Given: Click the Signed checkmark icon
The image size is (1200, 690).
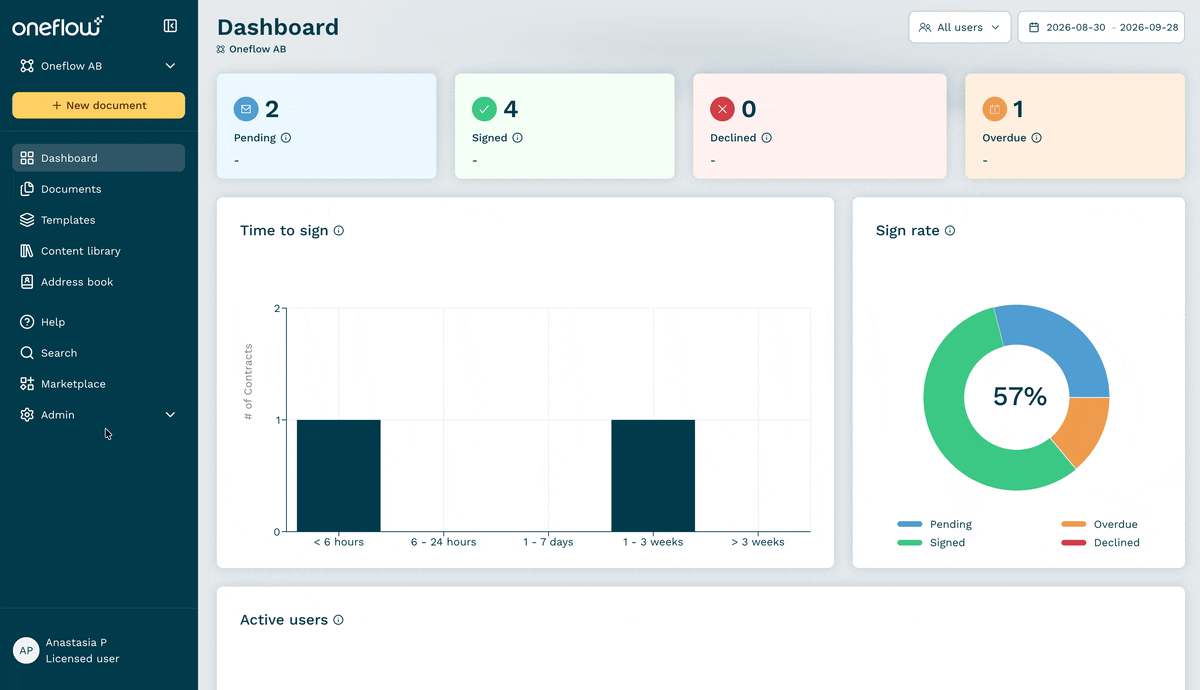Looking at the screenshot, I should (x=484, y=109).
